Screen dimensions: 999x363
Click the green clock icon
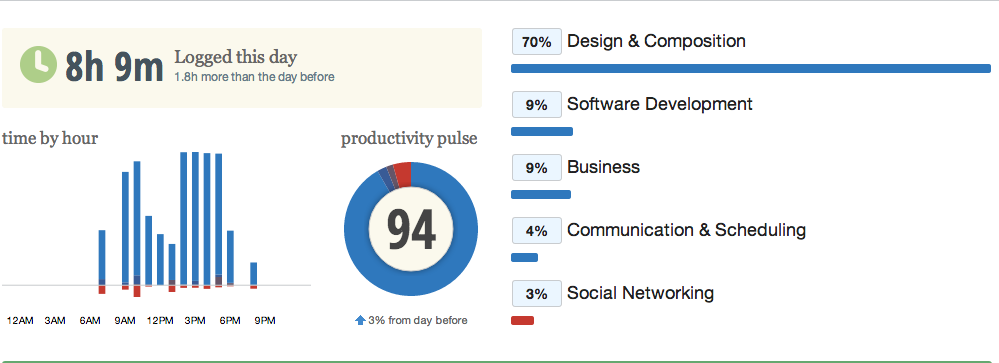(x=39, y=64)
